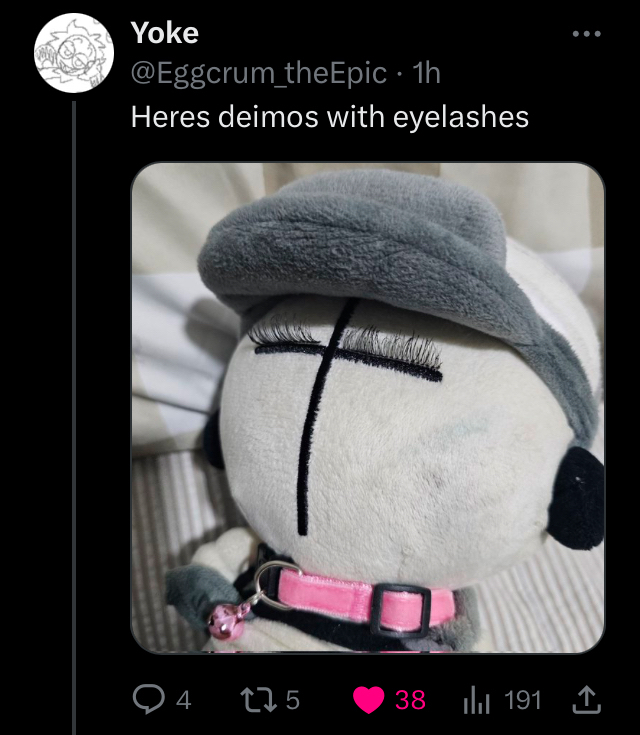Open Yoke's profile avatar picture
Screen dimensions: 640x735
click(x=75, y=55)
